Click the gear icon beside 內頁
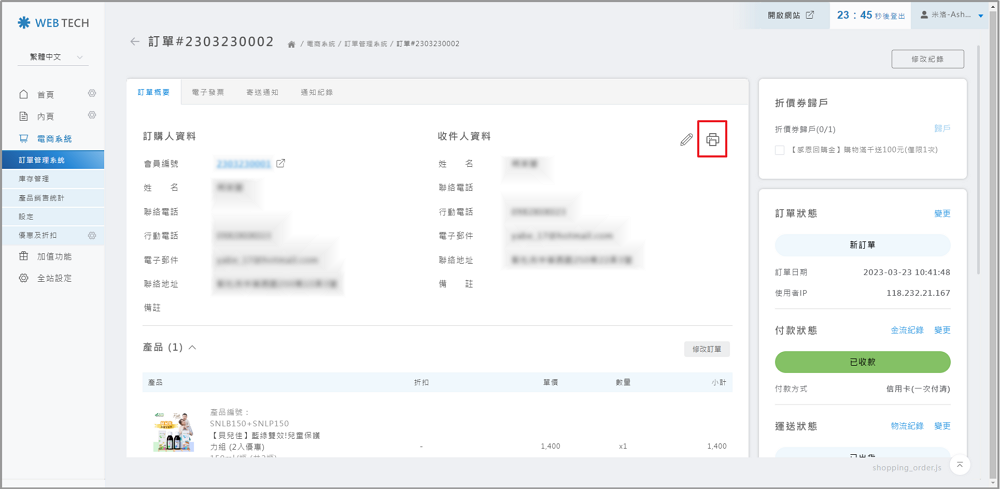1000x489 pixels. click(x=92, y=116)
